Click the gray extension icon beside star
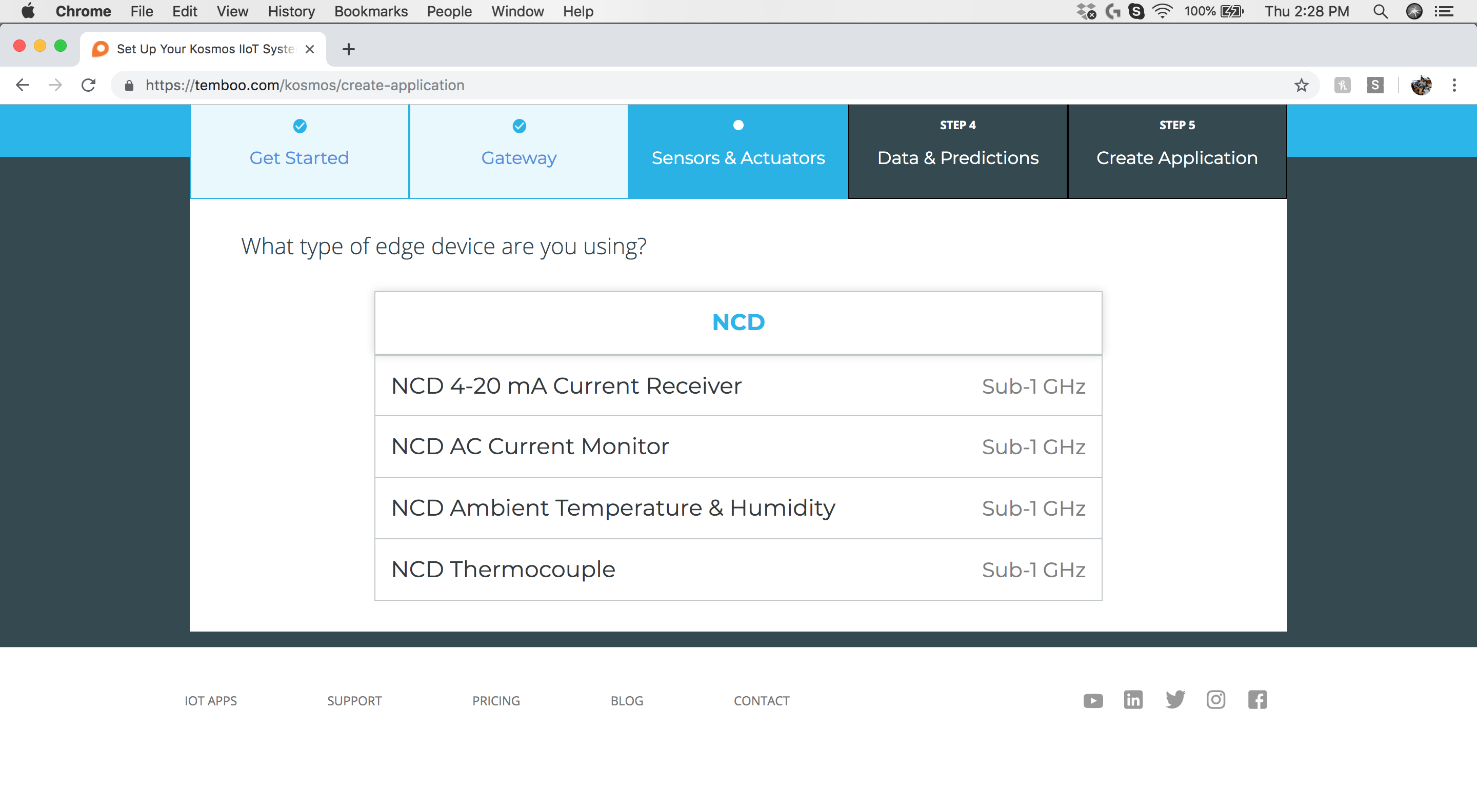 1342,86
